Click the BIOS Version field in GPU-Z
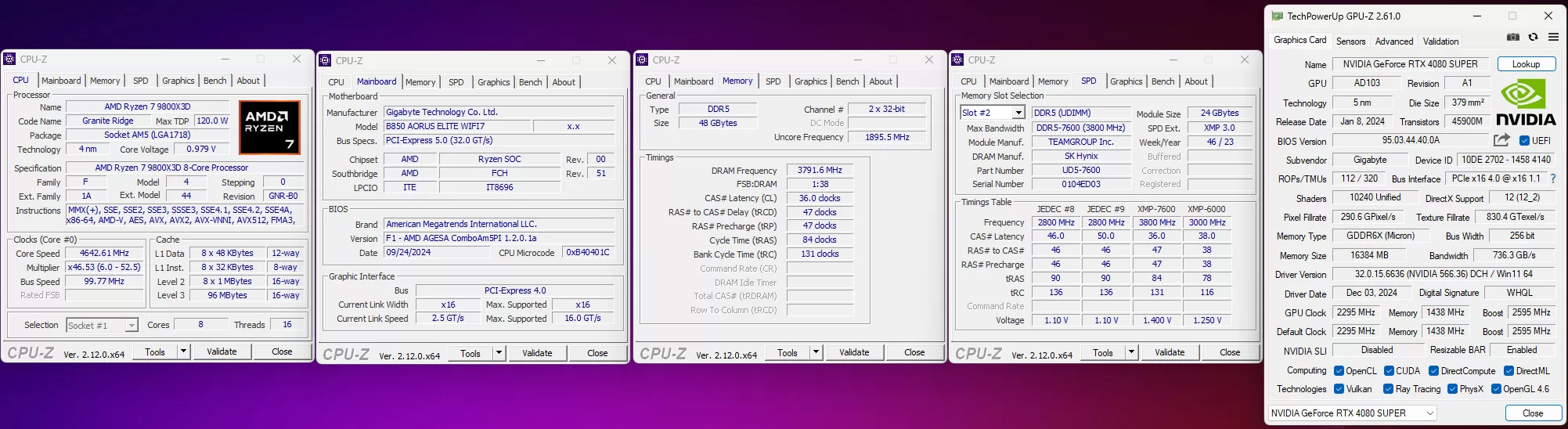1568x429 pixels. (1410, 141)
